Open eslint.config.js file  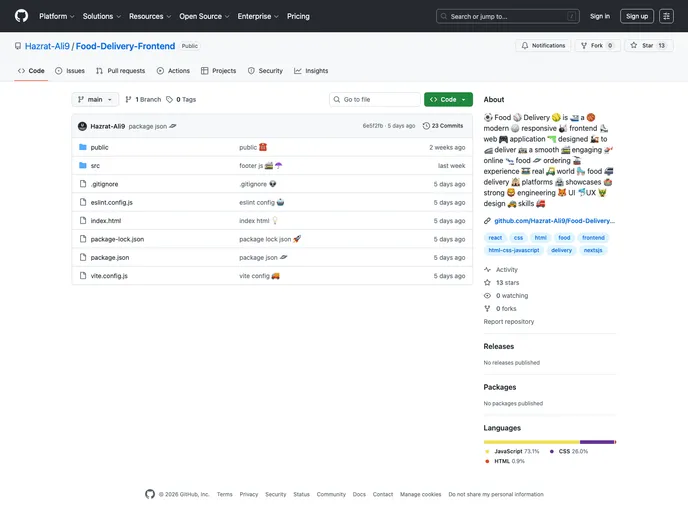(111, 203)
